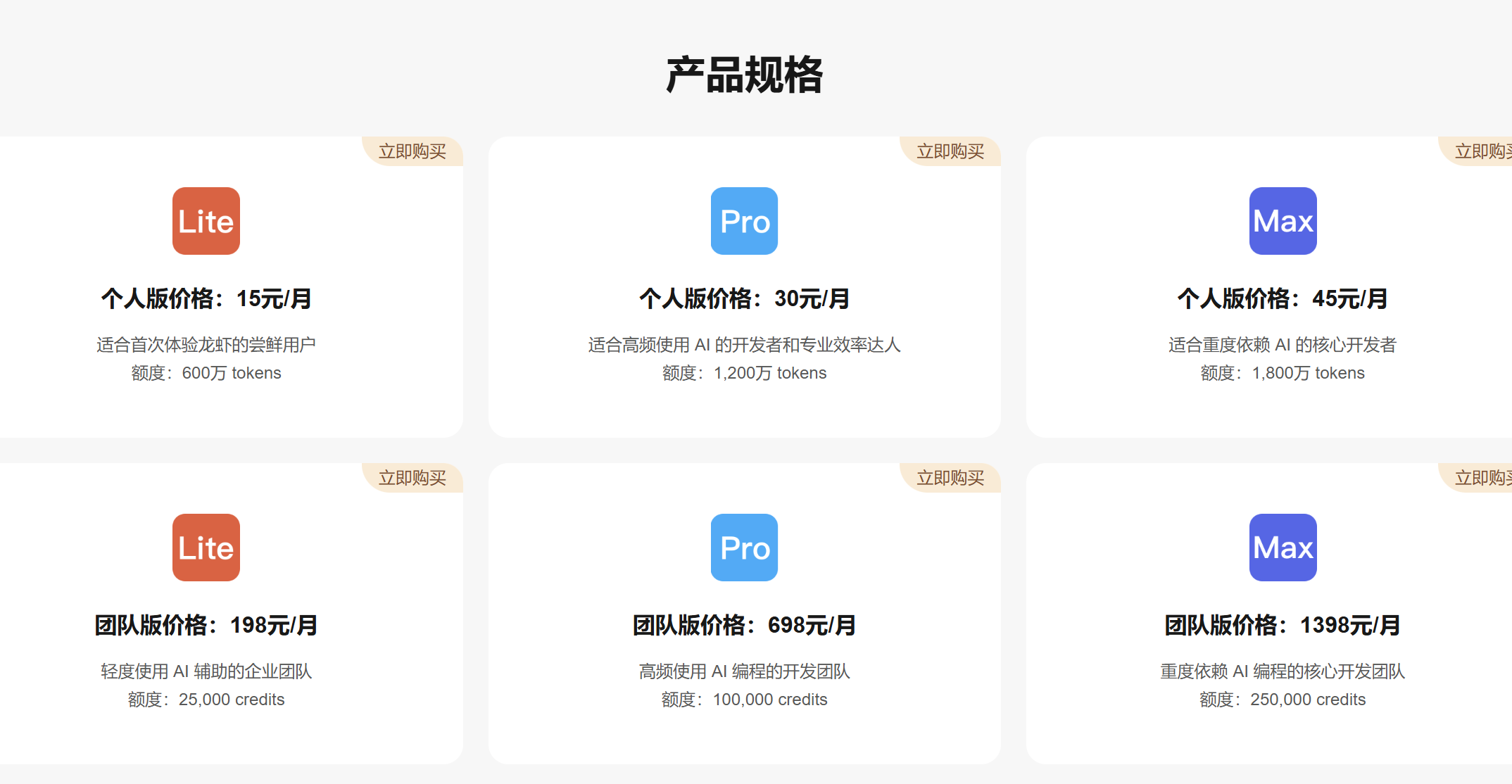Buy the 30元/月 personal Pro plan
1512x784 pixels.
click(x=950, y=151)
